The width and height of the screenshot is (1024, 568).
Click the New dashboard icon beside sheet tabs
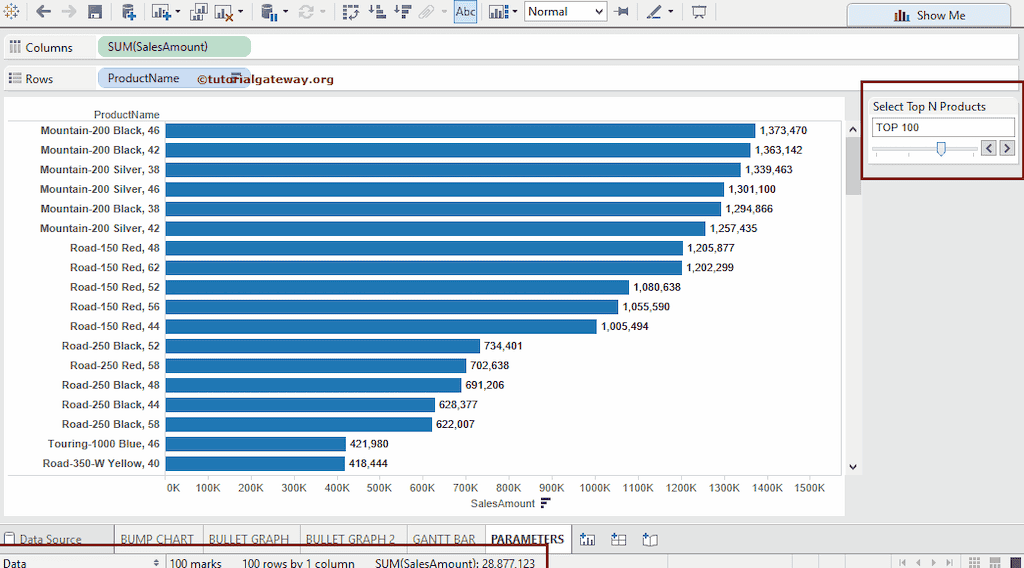pyautogui.click(x=619, y=540)
